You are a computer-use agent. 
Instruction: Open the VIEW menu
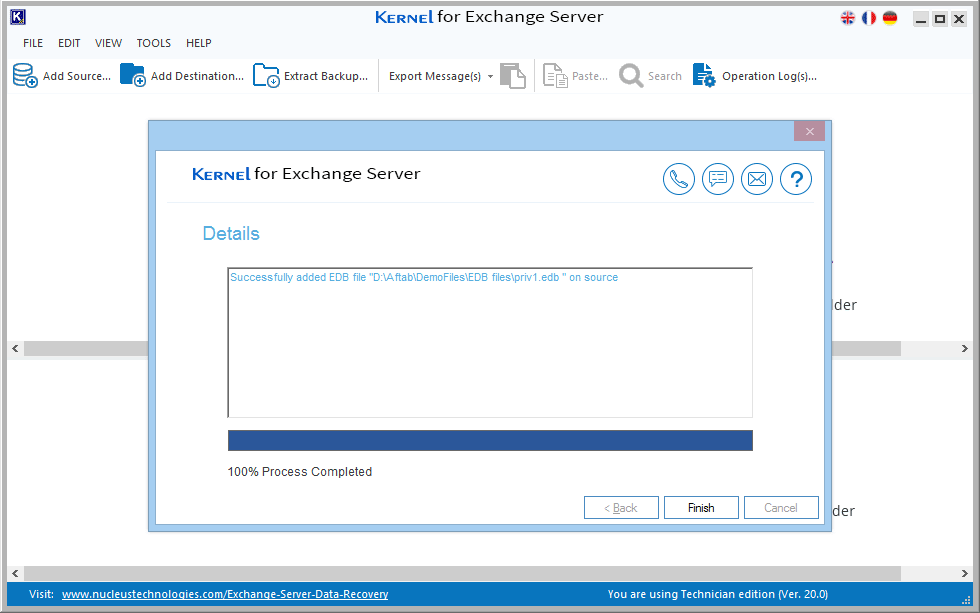108,43
